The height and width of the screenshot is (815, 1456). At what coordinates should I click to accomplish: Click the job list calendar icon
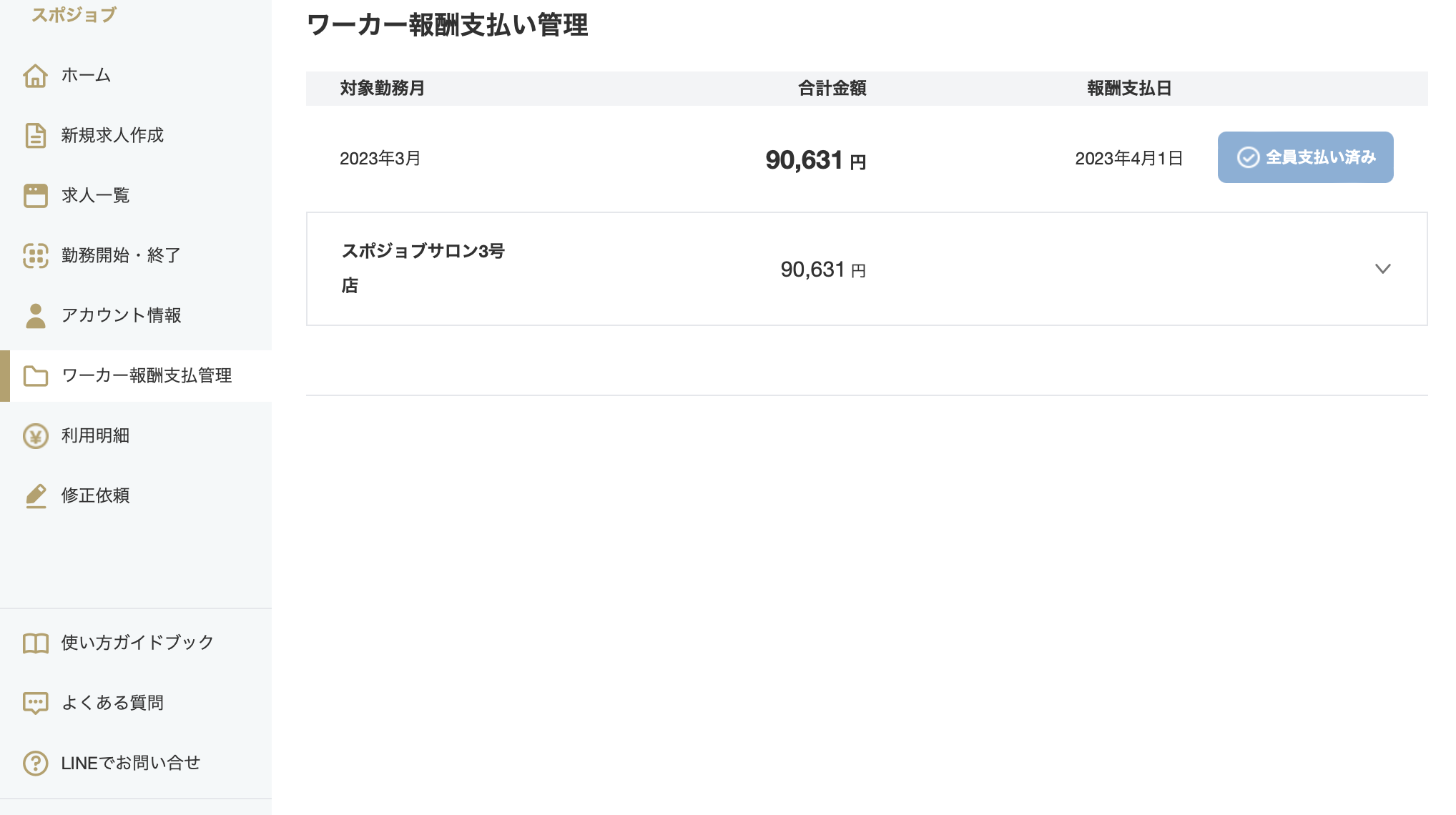tap(35, 195)
